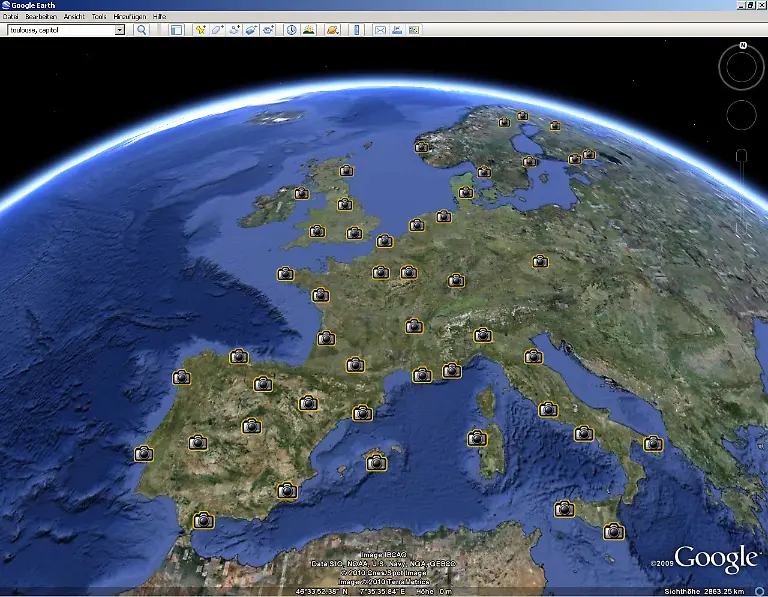This screenshot has height=597, width=768.
Task: Open the Hilfe menu
Action: [159, 16]
